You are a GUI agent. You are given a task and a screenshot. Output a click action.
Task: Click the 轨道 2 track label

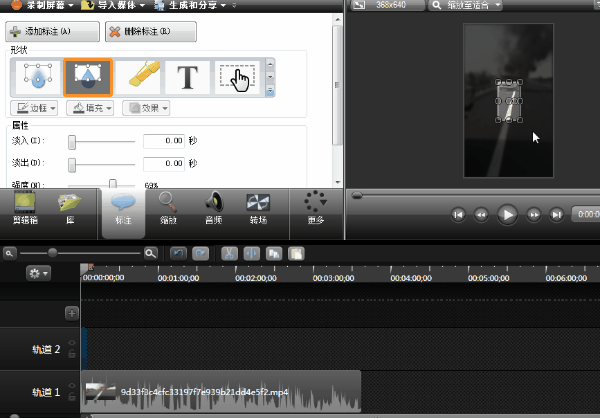tap(46, 349)
